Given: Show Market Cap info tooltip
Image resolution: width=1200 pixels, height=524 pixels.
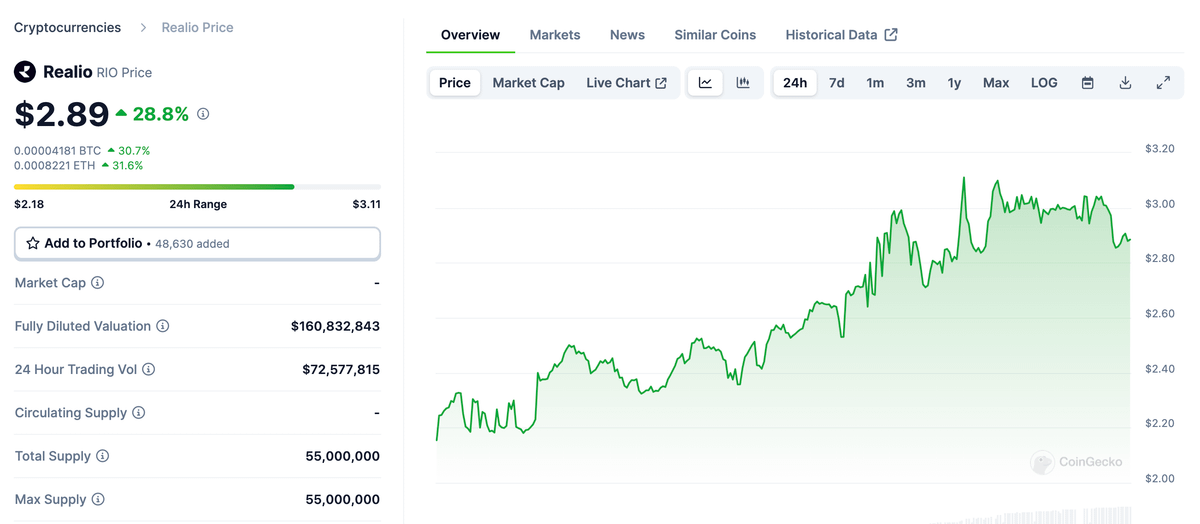Looking at the screenshot, I should pyautogui.click(x=97, y=283).
